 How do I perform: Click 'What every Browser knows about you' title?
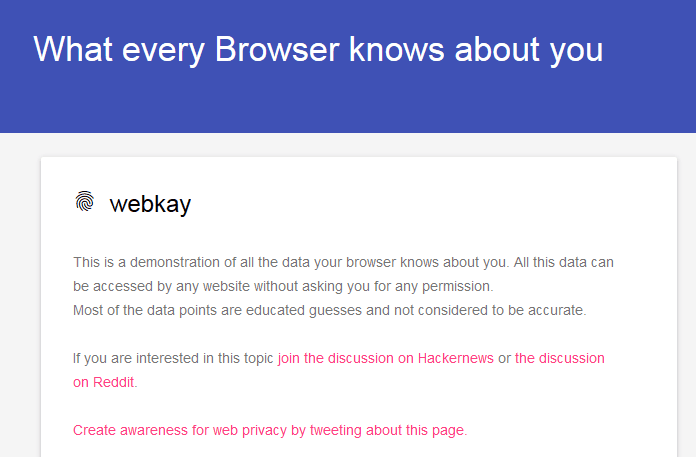coord(318,50)
